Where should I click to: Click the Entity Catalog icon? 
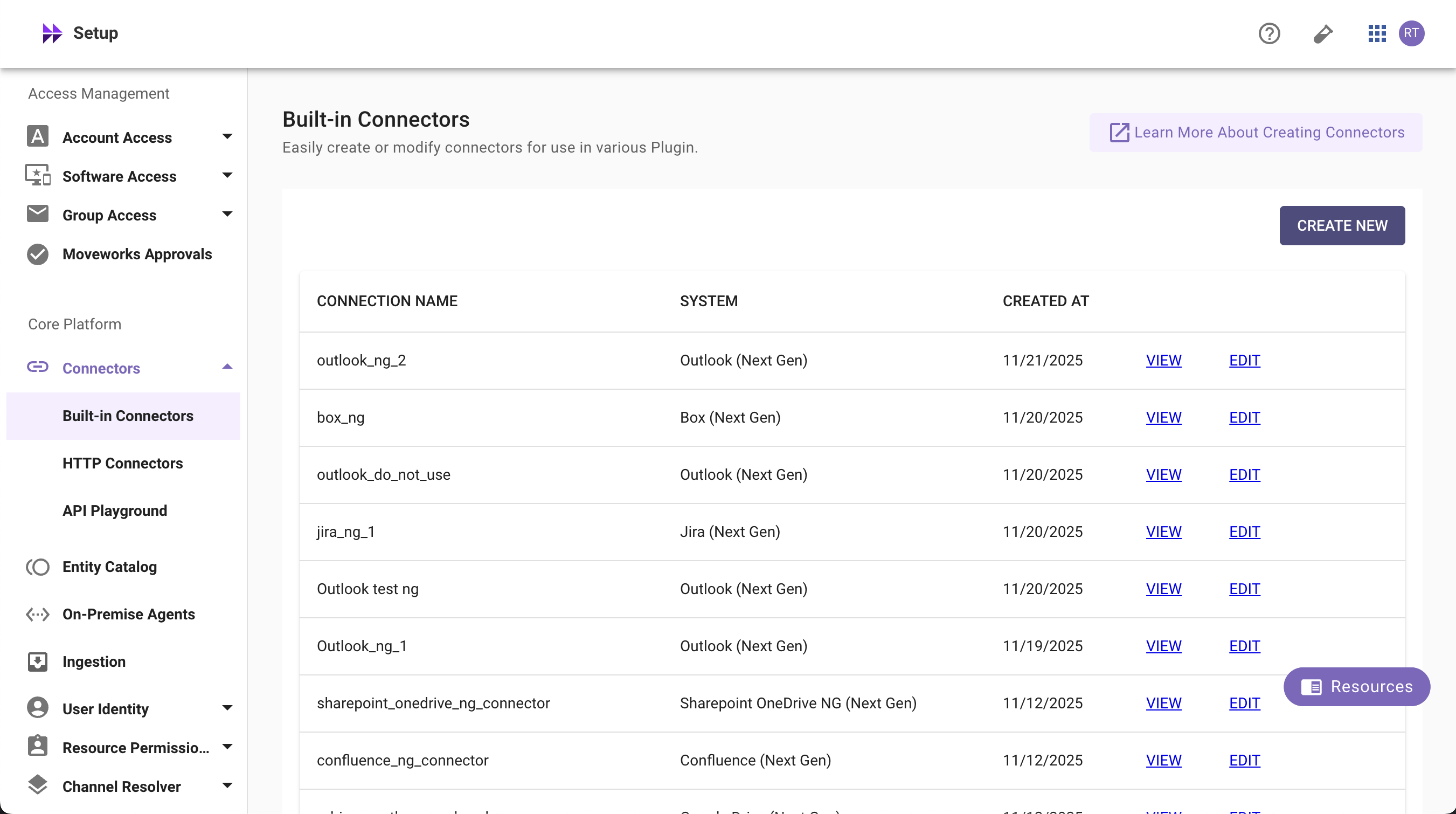click(38, 567)
